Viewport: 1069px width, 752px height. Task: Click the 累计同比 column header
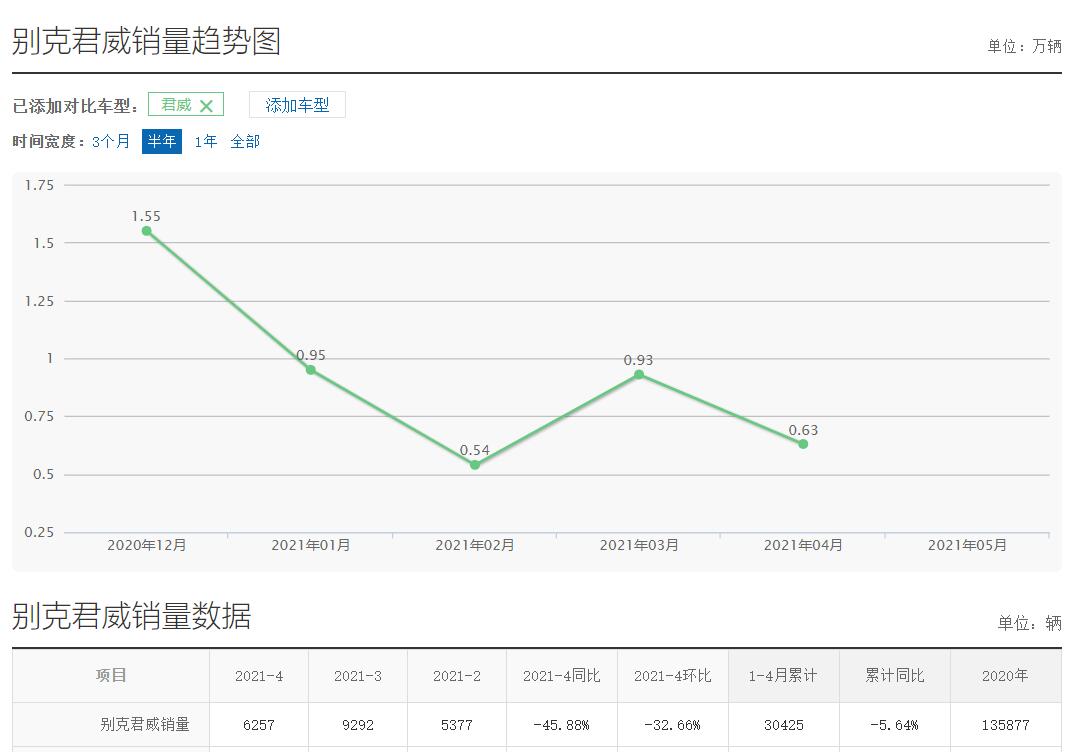[x=894, y=676]
